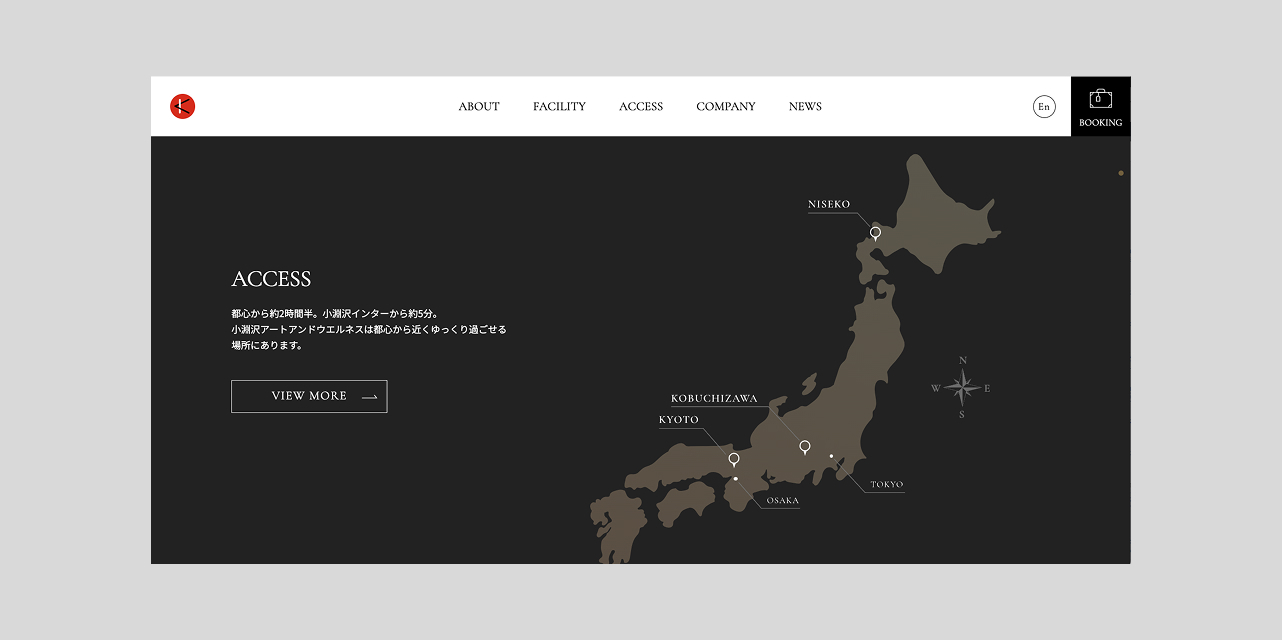Click the Osaka dot marker on map

736,479
